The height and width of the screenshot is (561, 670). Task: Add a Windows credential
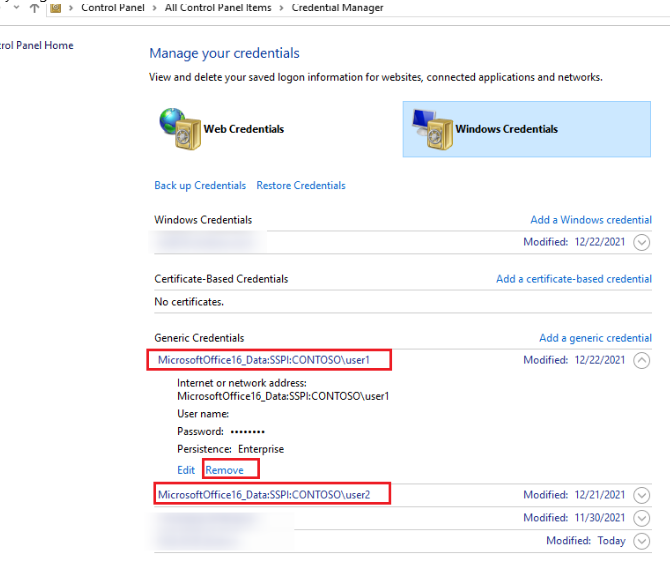coord(591,220)
